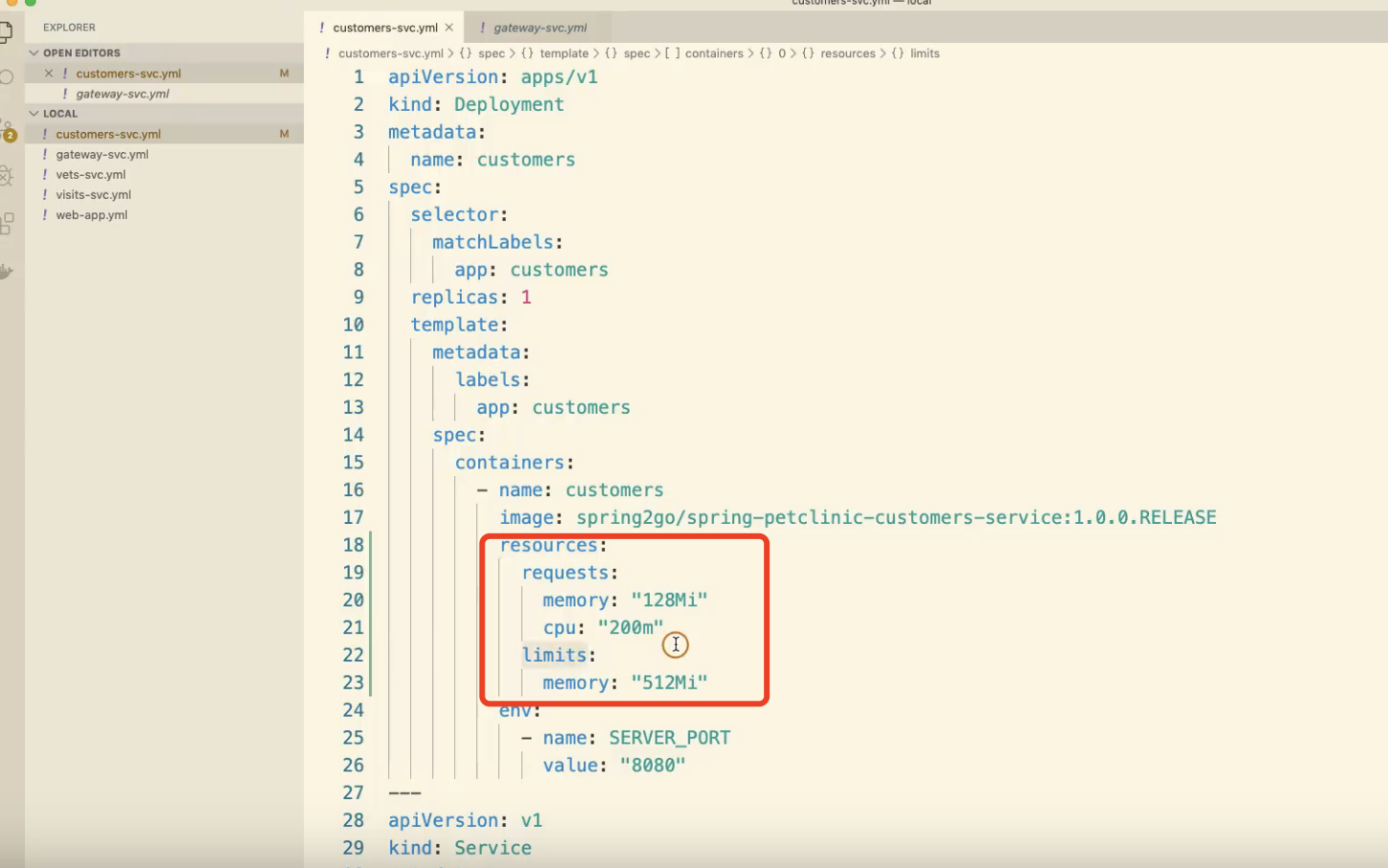
Task: Click line number 17 in the gutter
Action: 353,517
